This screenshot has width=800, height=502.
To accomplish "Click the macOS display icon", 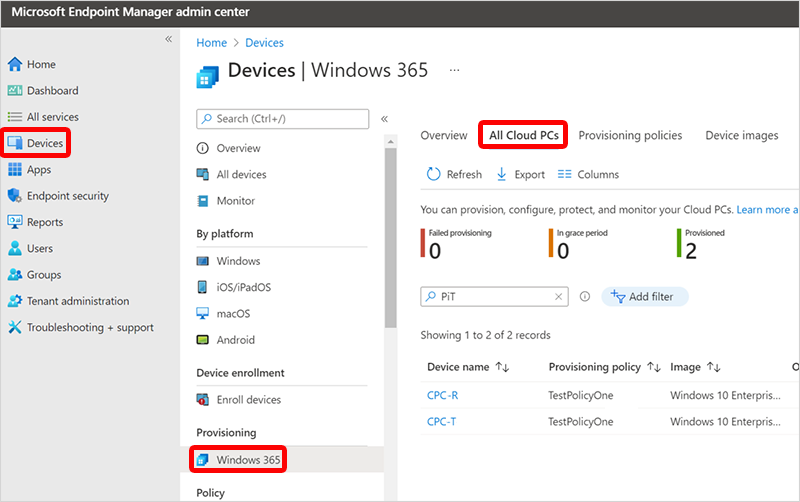I will (203, 313).
